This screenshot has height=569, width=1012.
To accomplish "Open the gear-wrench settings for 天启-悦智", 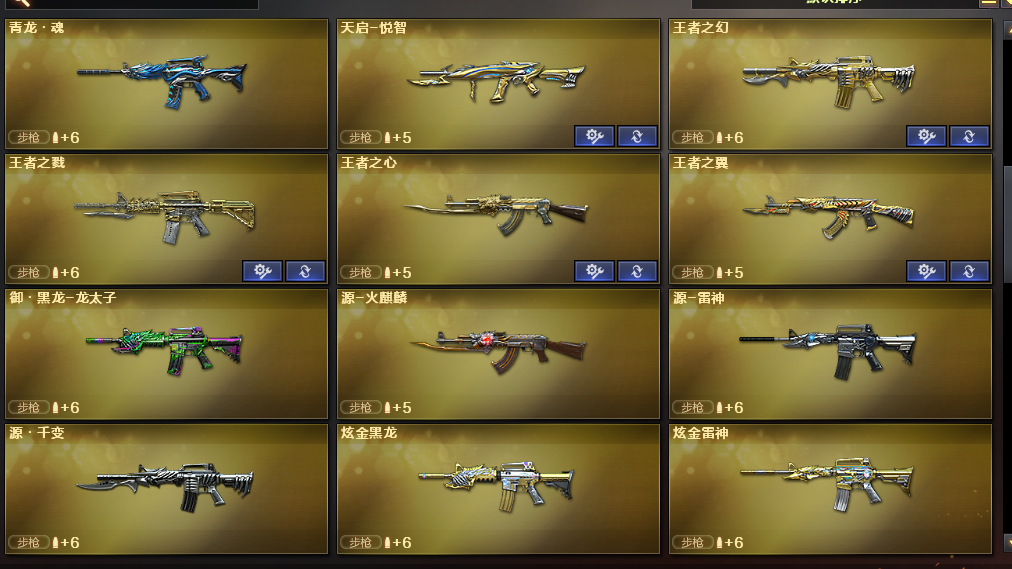I will 594,136.
